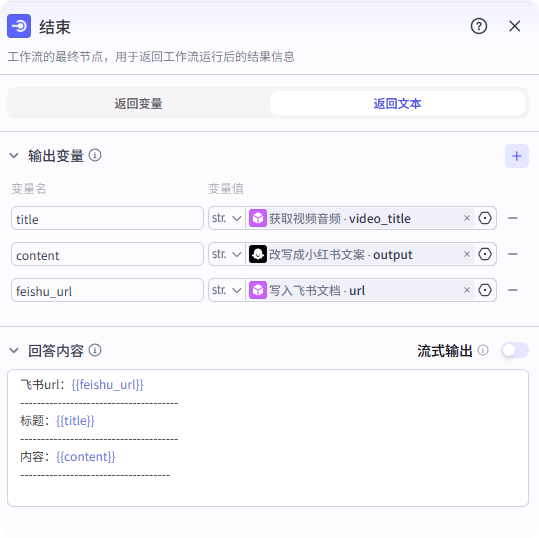The height and width of the screenshot is (538, 539).
Task: Open variable selector for title row
Action: click(485, 218)
